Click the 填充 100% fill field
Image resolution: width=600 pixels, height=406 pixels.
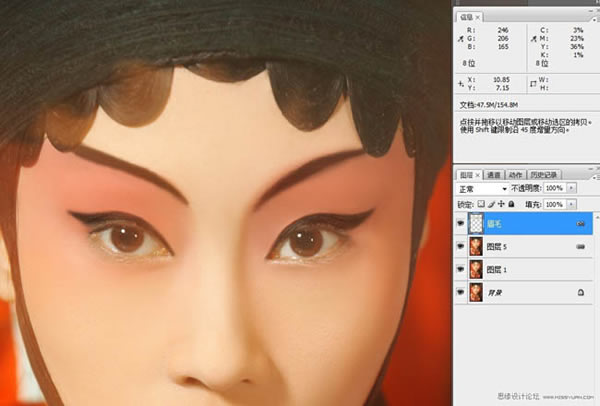(x=555, y=204)
